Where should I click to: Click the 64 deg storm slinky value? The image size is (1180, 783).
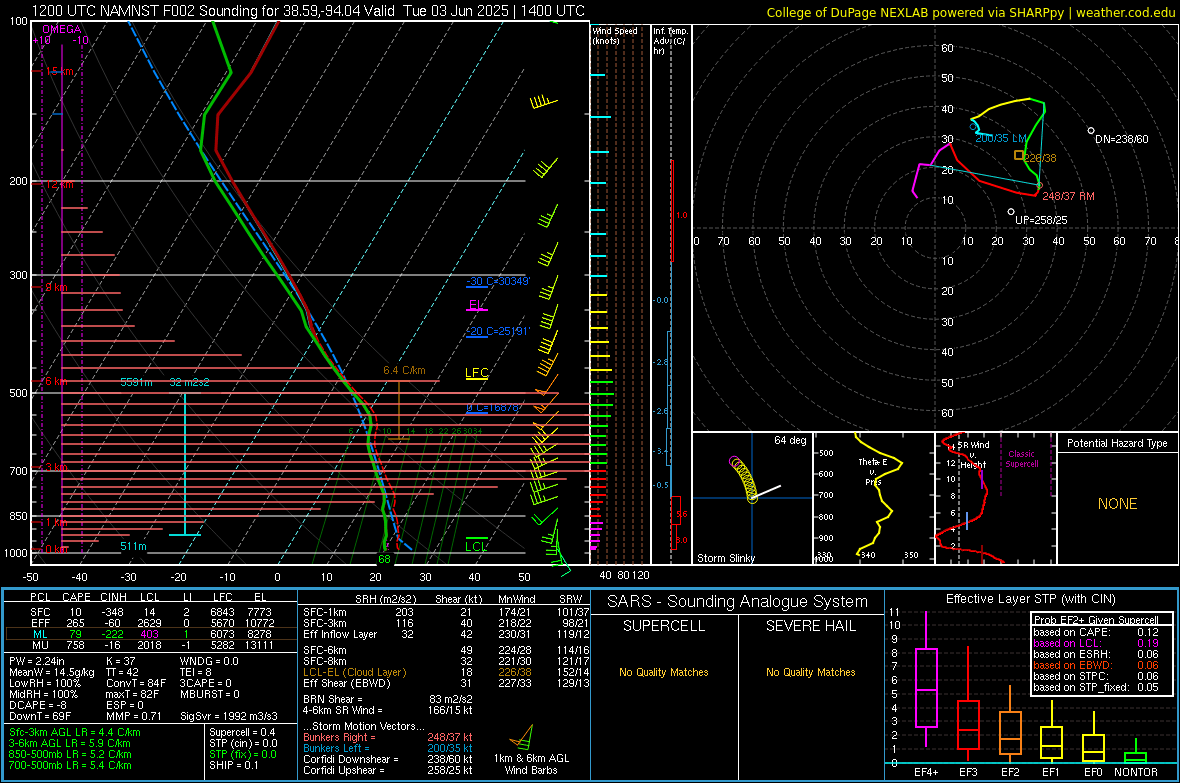point(790,440)
